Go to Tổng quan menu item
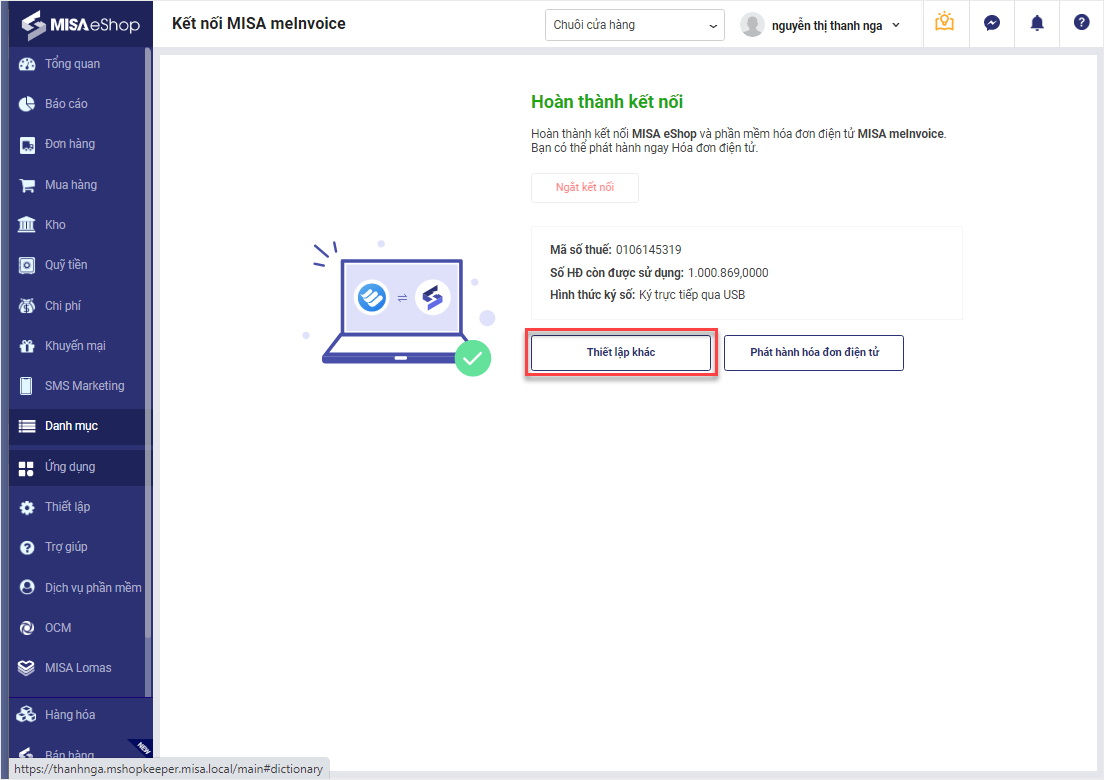Image resolution: width=1104 pixels, height=780 pixels. click(x=73, y=64)
